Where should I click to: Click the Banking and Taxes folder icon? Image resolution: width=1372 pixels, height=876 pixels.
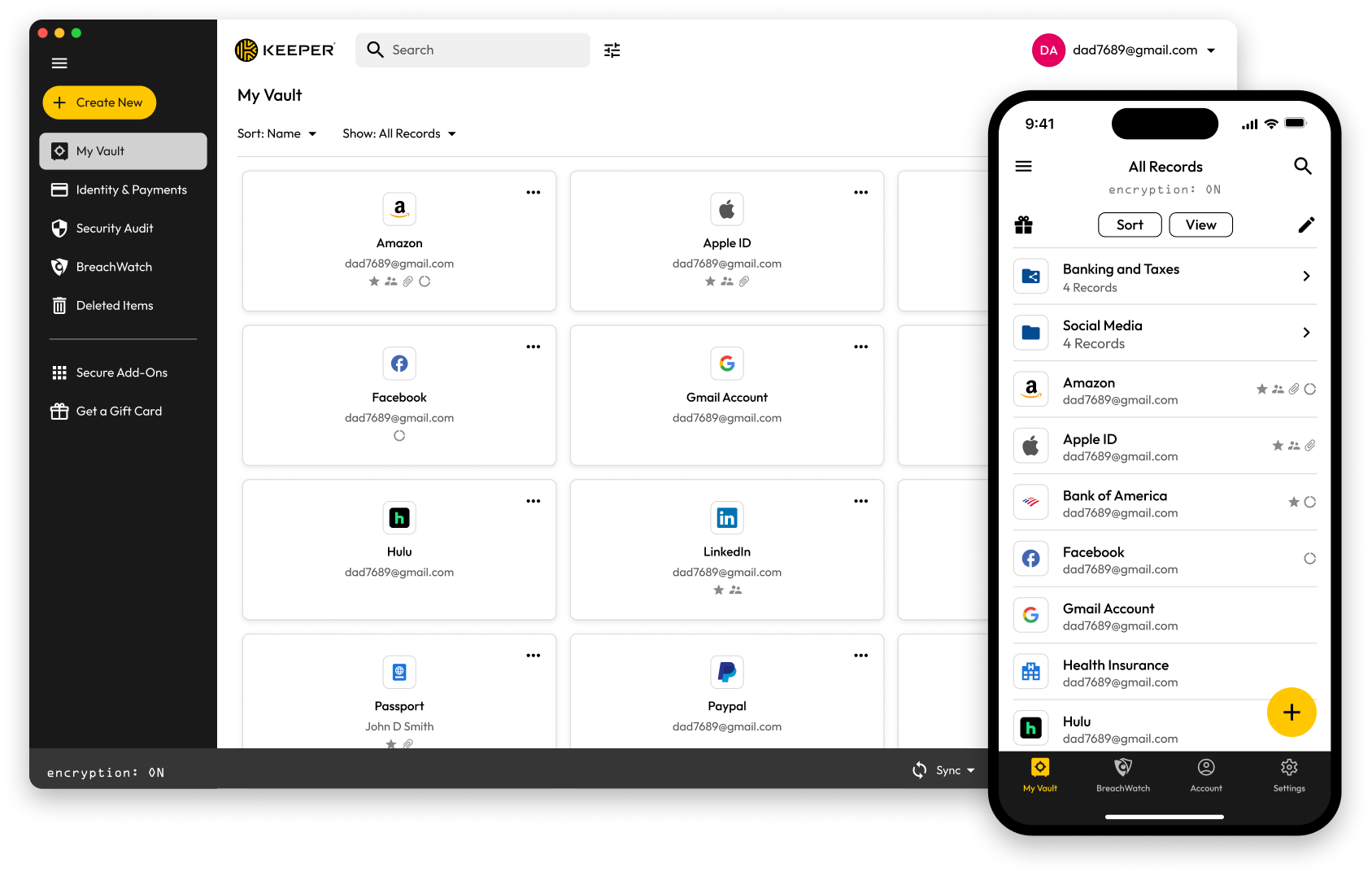(1031, 277)
